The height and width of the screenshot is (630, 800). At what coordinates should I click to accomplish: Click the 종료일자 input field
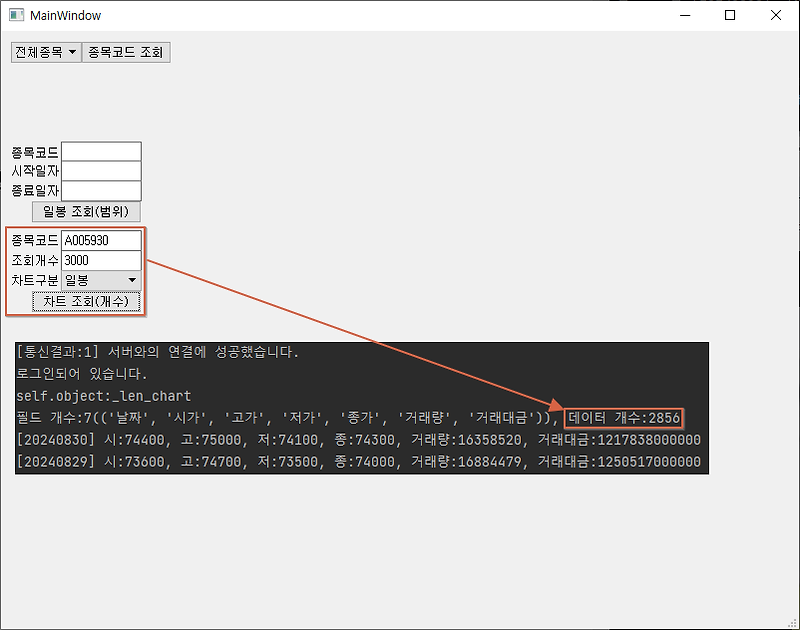(101, 191)
